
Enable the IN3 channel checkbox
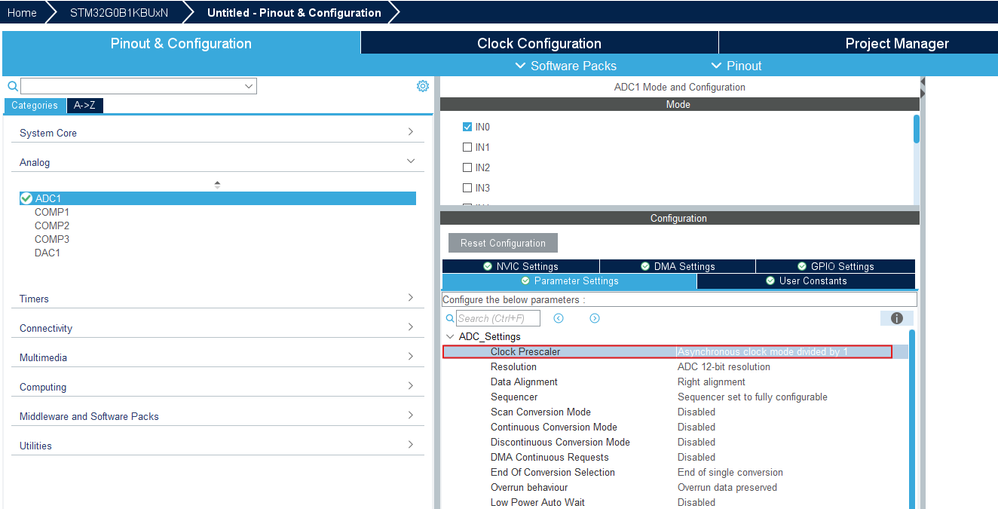pos(467,188)
